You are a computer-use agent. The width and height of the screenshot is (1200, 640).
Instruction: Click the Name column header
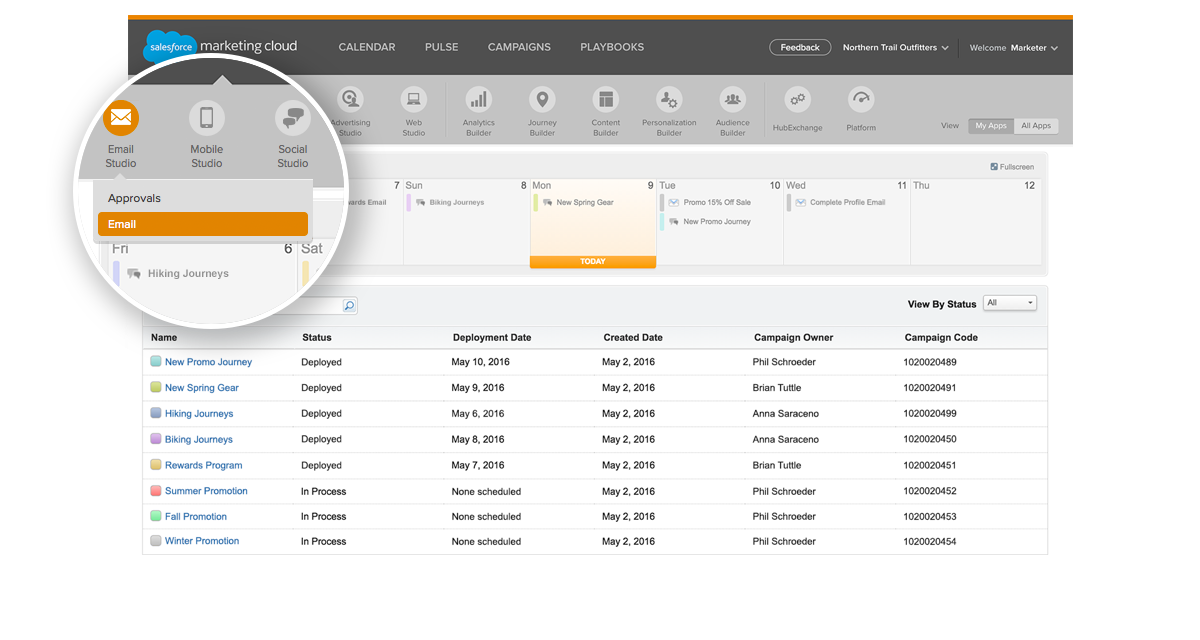164,338
